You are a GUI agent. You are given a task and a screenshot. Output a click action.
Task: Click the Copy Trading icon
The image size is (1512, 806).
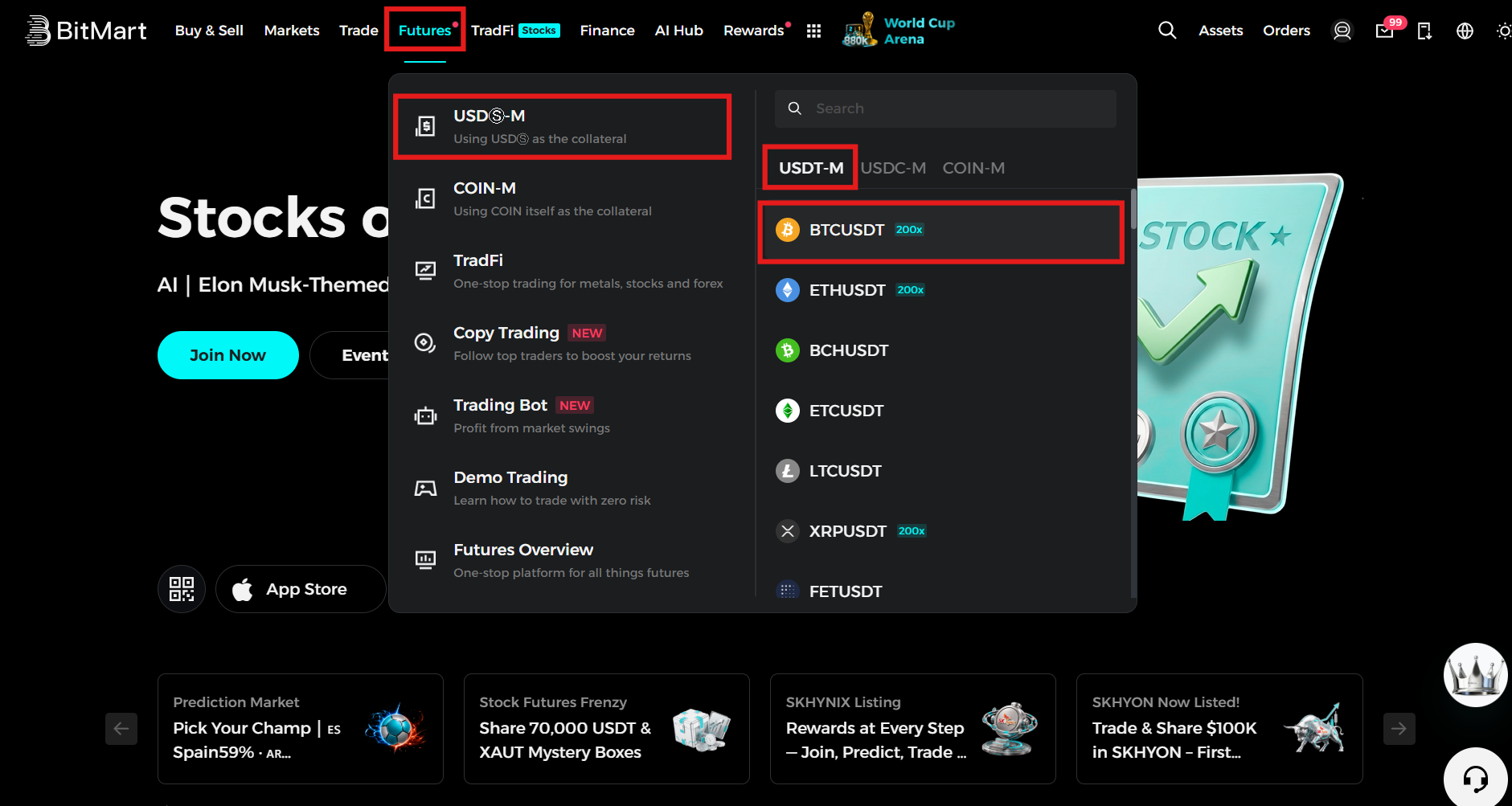coord(425,343)
